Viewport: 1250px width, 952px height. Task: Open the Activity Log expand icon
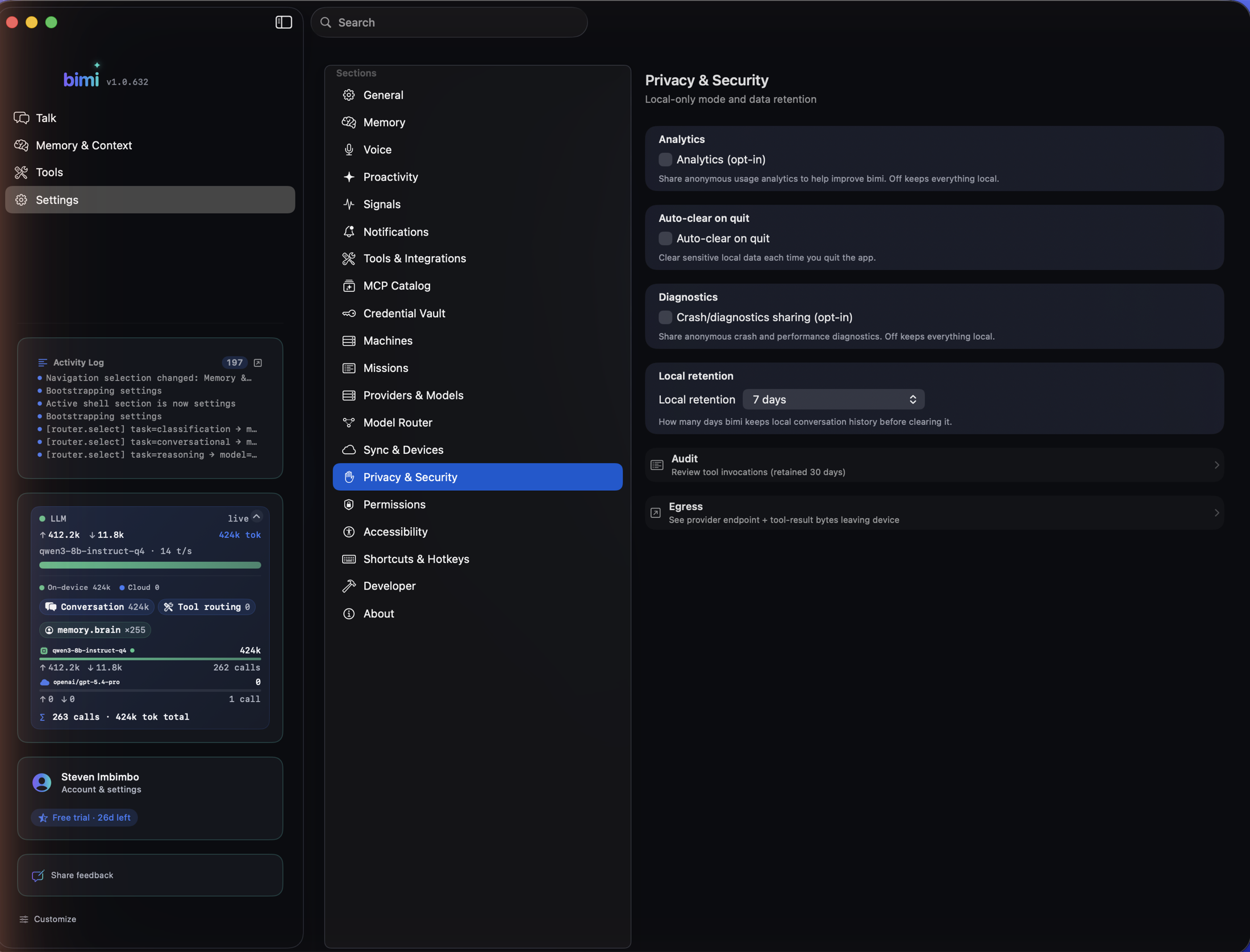[x=258, y=362]
